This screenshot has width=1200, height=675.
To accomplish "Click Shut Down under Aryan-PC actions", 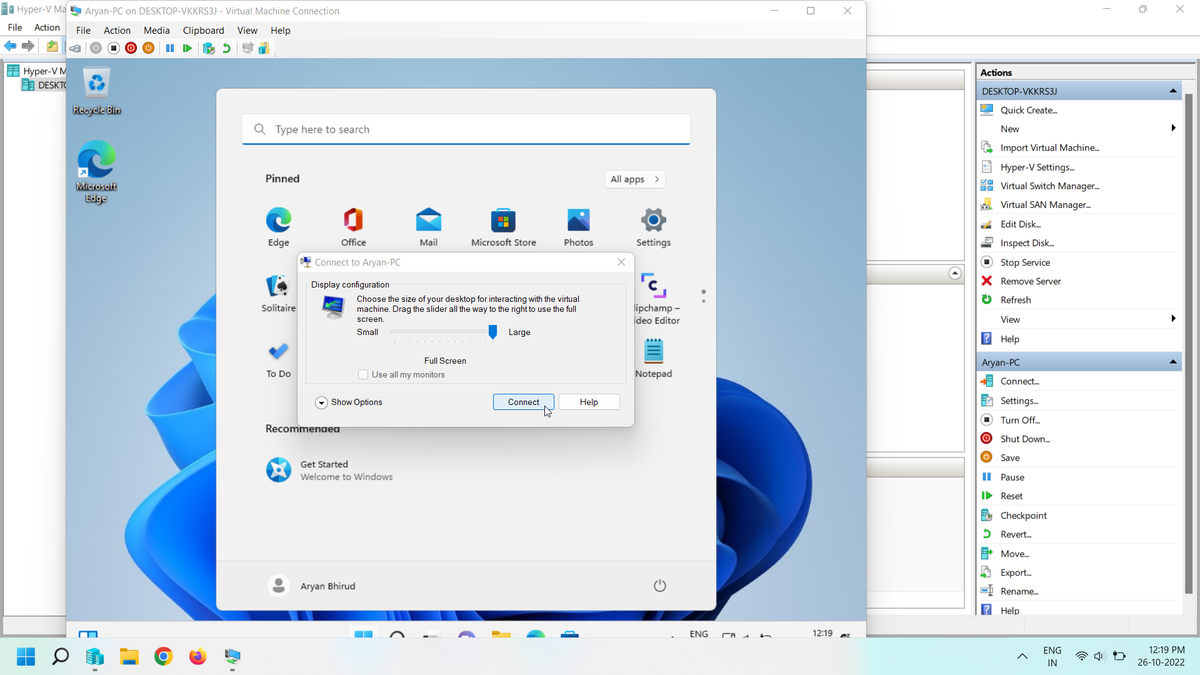I will click(x=1025, y=439).
